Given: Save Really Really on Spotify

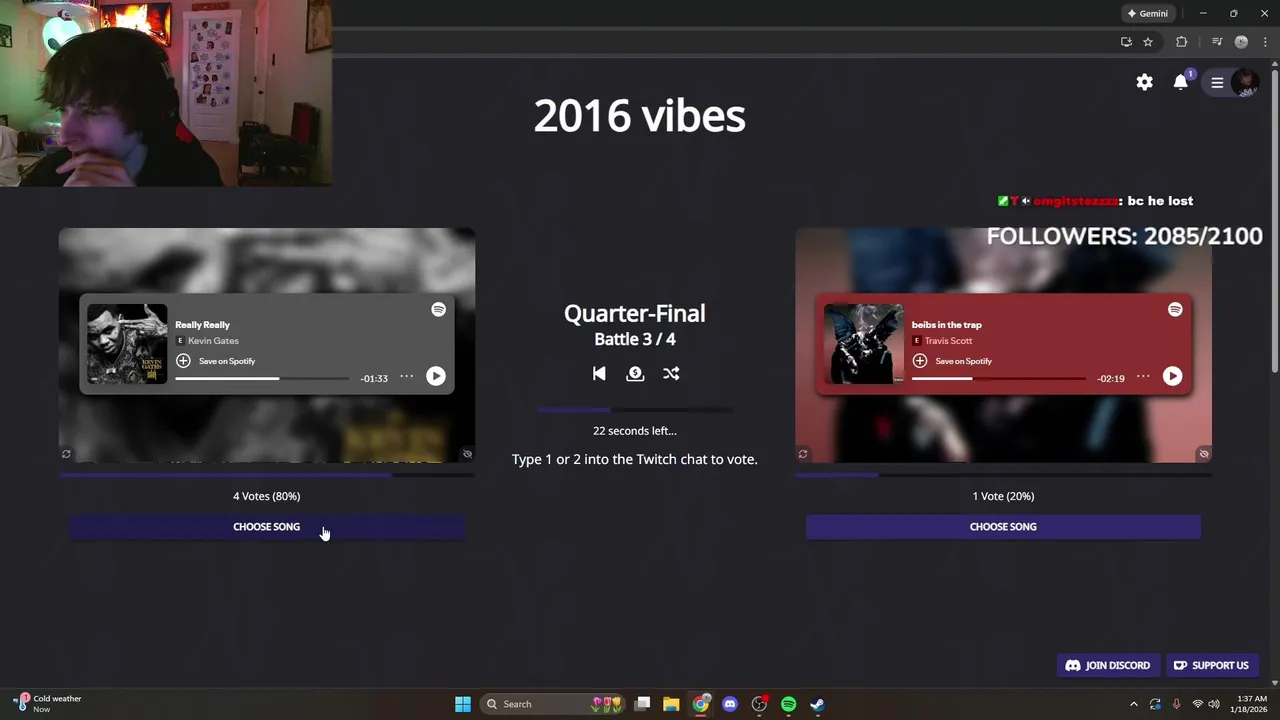Looking at the screenshot, I should (215, 361).
